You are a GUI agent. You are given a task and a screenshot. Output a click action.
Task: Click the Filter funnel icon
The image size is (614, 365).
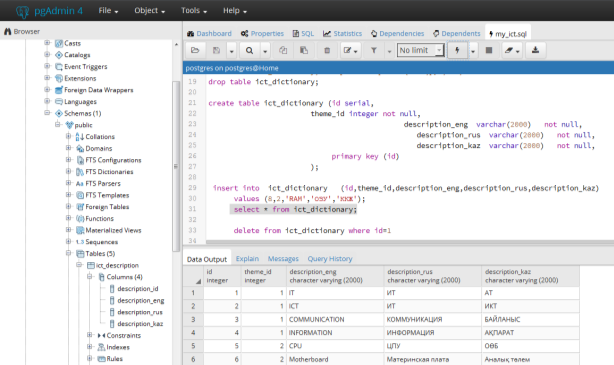pos(374,50)
